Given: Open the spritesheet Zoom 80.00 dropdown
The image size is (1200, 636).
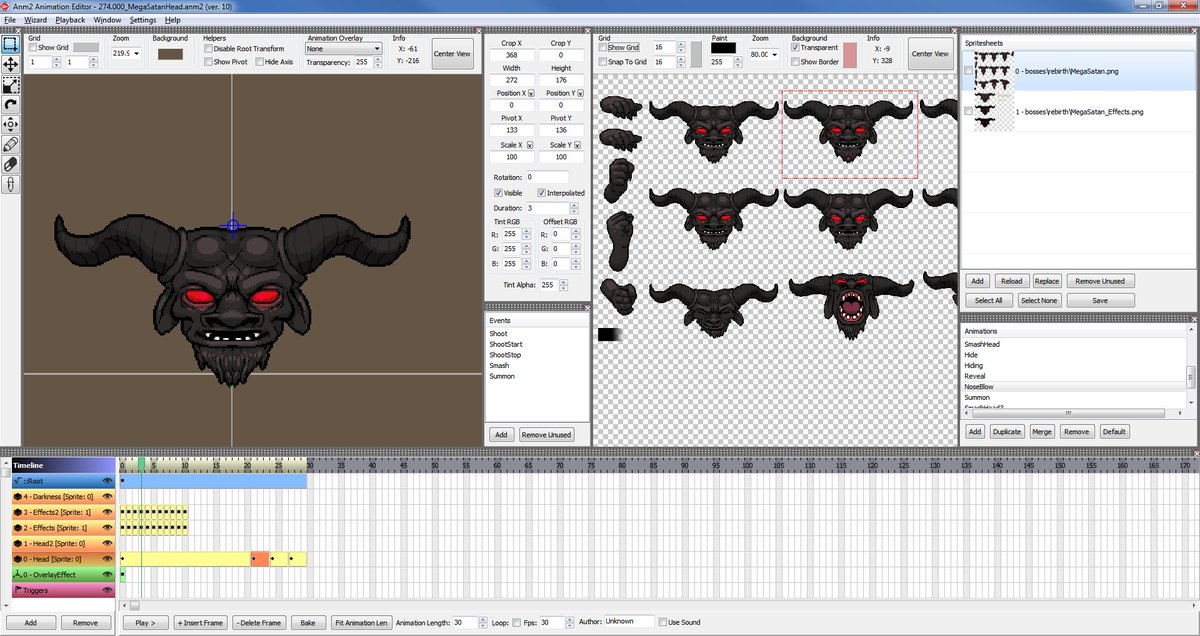Looking at the screenshot, I should [775, 54].
